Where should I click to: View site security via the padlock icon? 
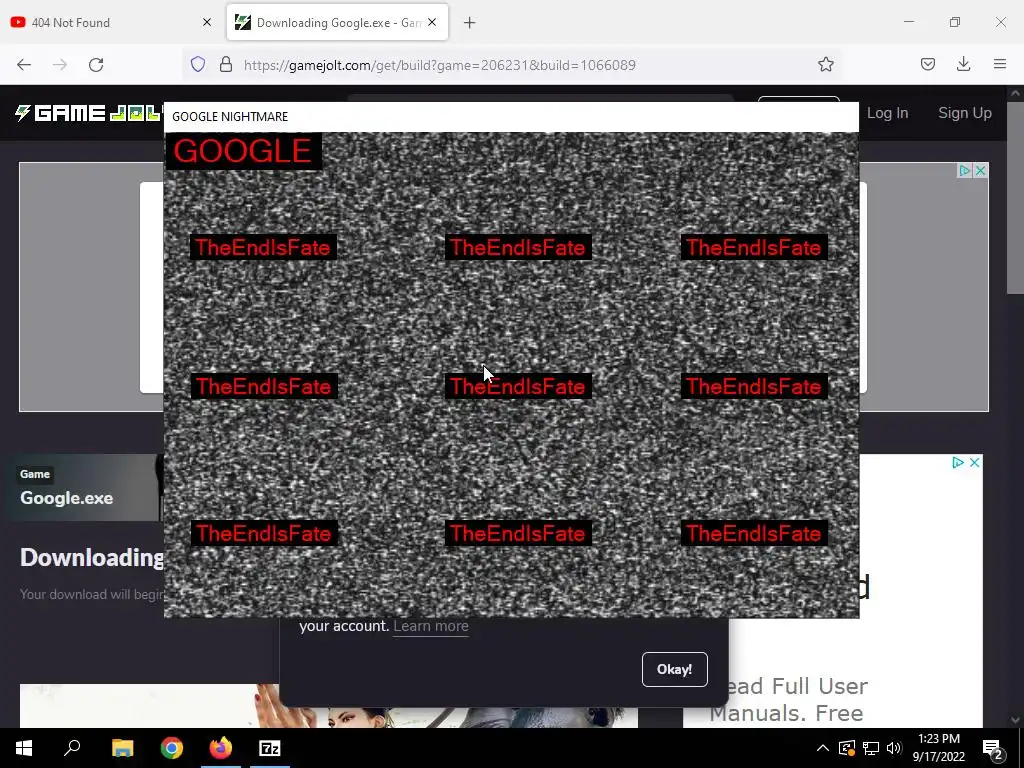tap(226, 64)
